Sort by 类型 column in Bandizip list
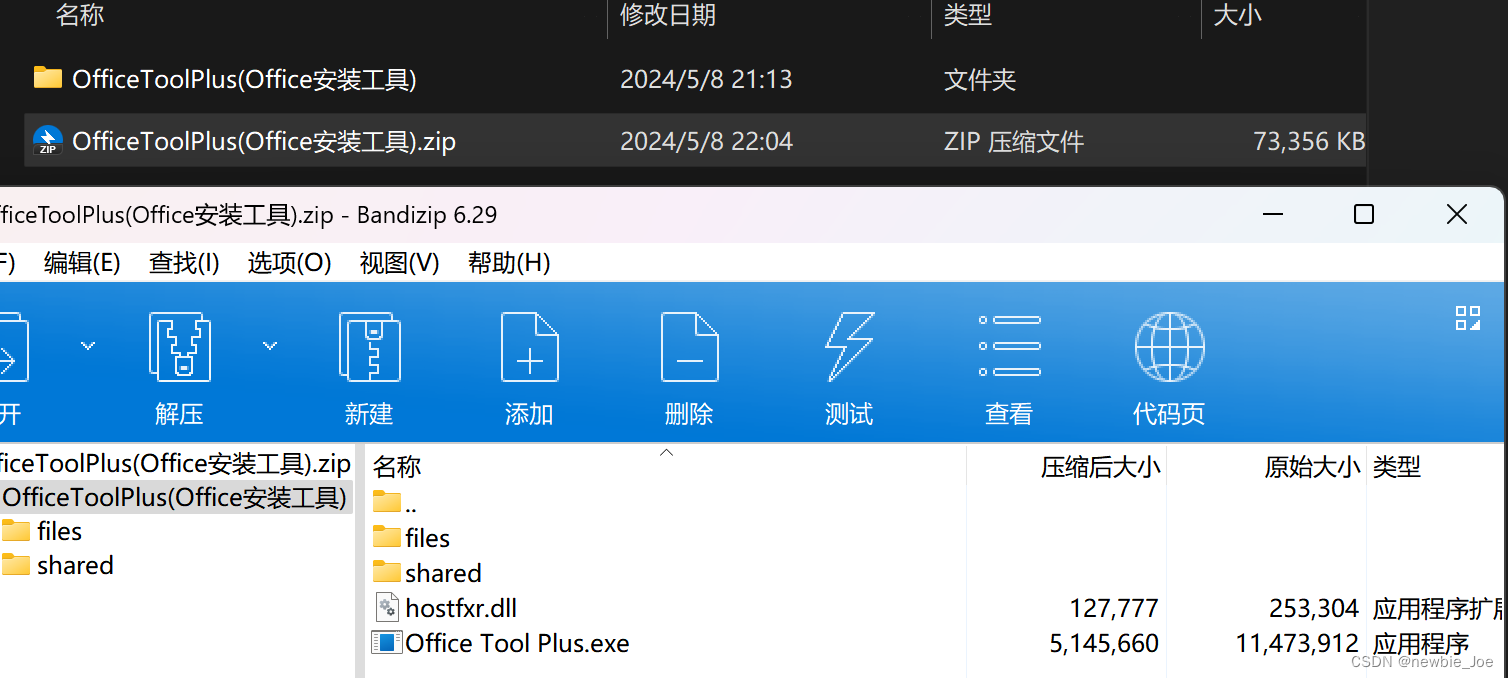The height and width of the screenshot is (678, 1508). 1397,466
